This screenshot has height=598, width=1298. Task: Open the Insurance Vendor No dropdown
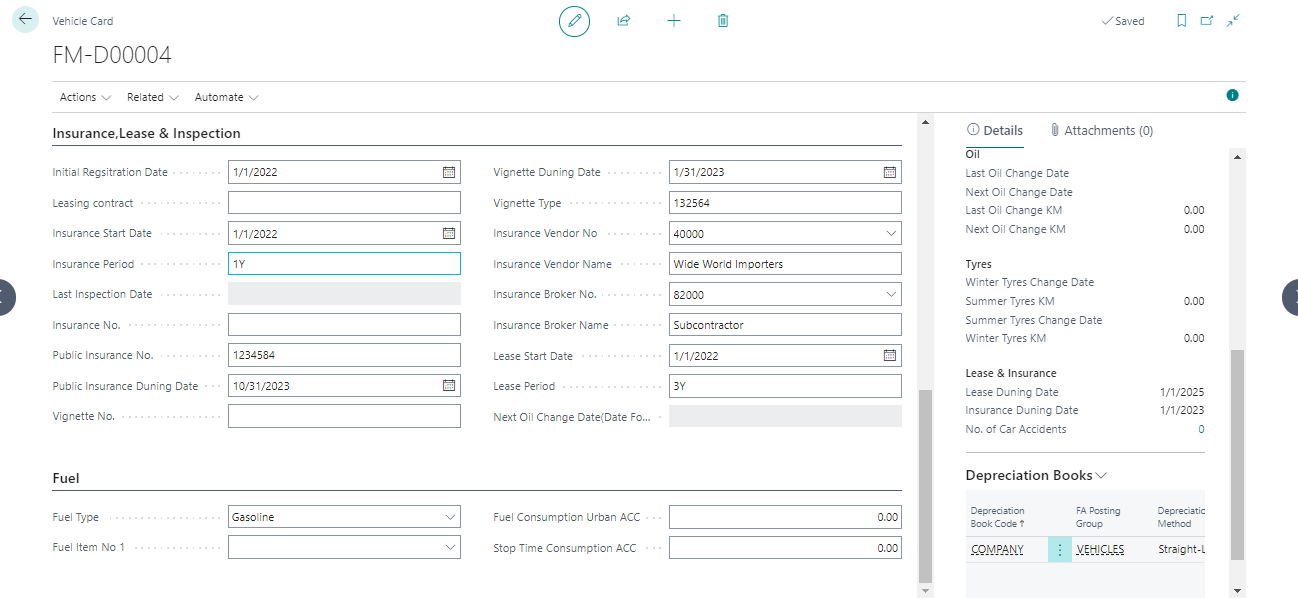888,233
